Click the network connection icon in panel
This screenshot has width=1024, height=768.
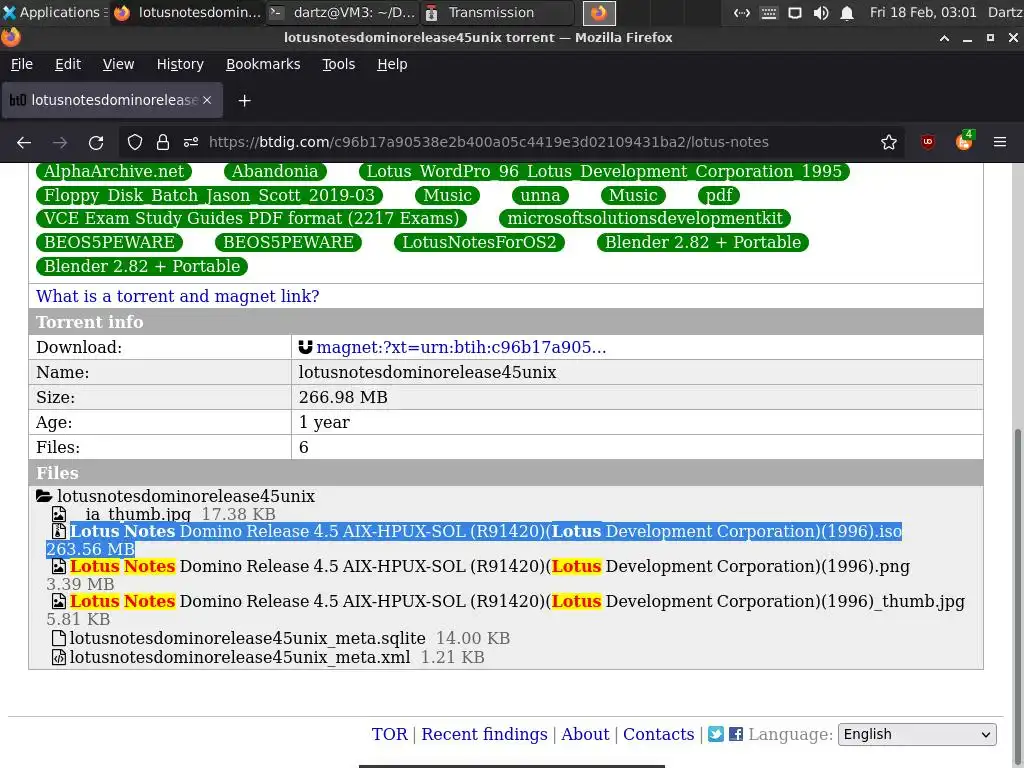pyautogui.click(x=742, y=13)
